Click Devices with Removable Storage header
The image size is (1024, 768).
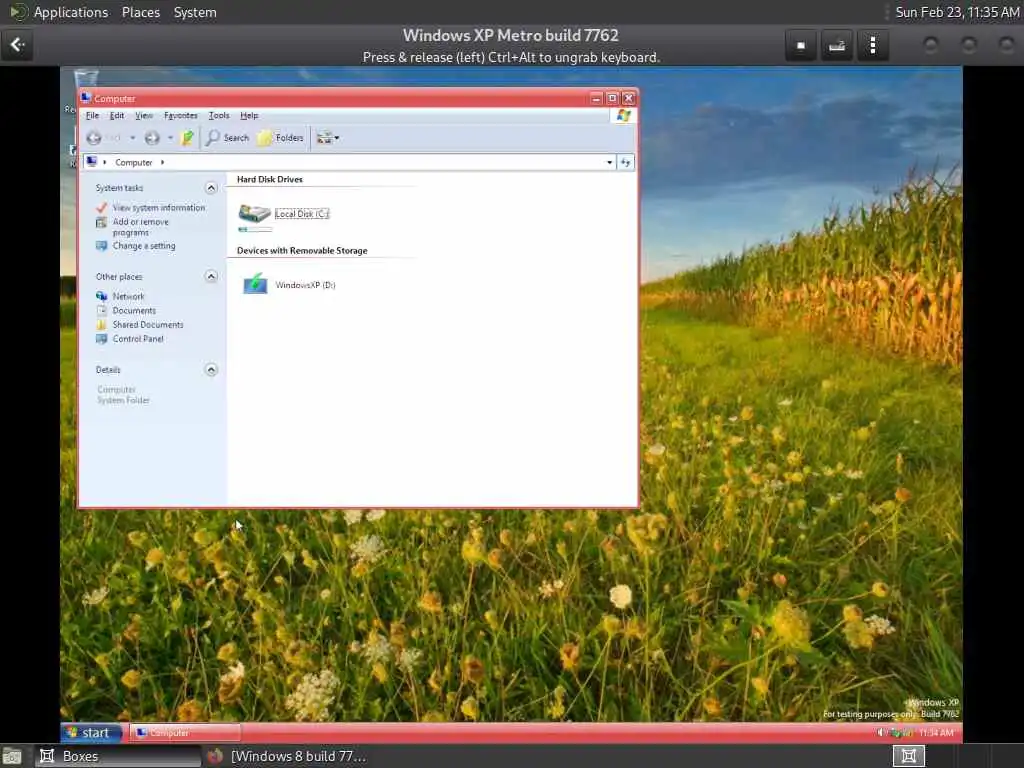click(x=302, y=251)
